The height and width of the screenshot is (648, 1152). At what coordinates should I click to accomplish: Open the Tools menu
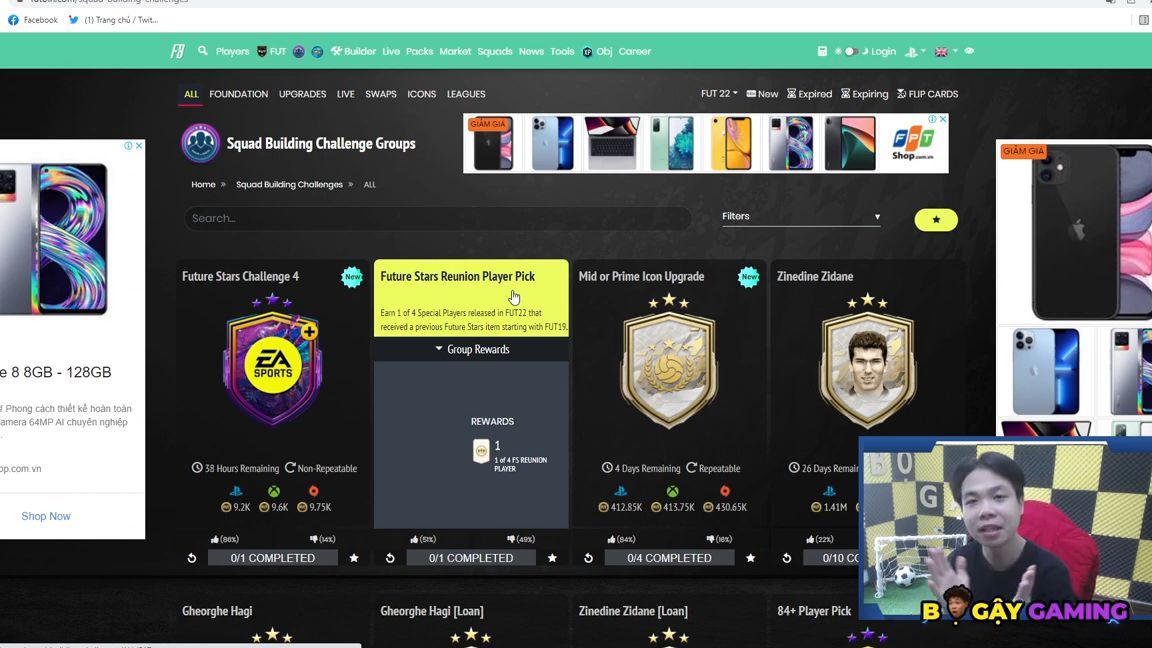click(562, 51)
